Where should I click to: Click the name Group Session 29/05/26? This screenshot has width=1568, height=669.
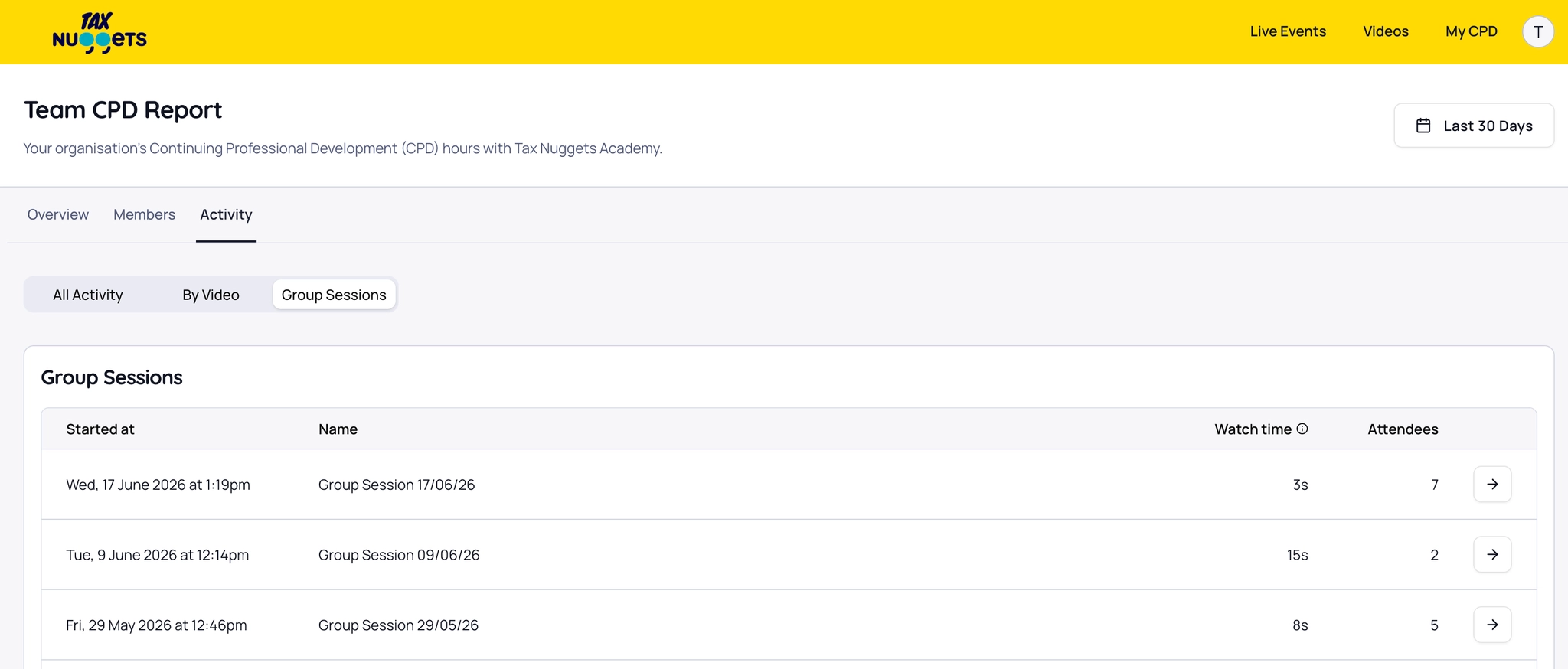coord(398,625)
